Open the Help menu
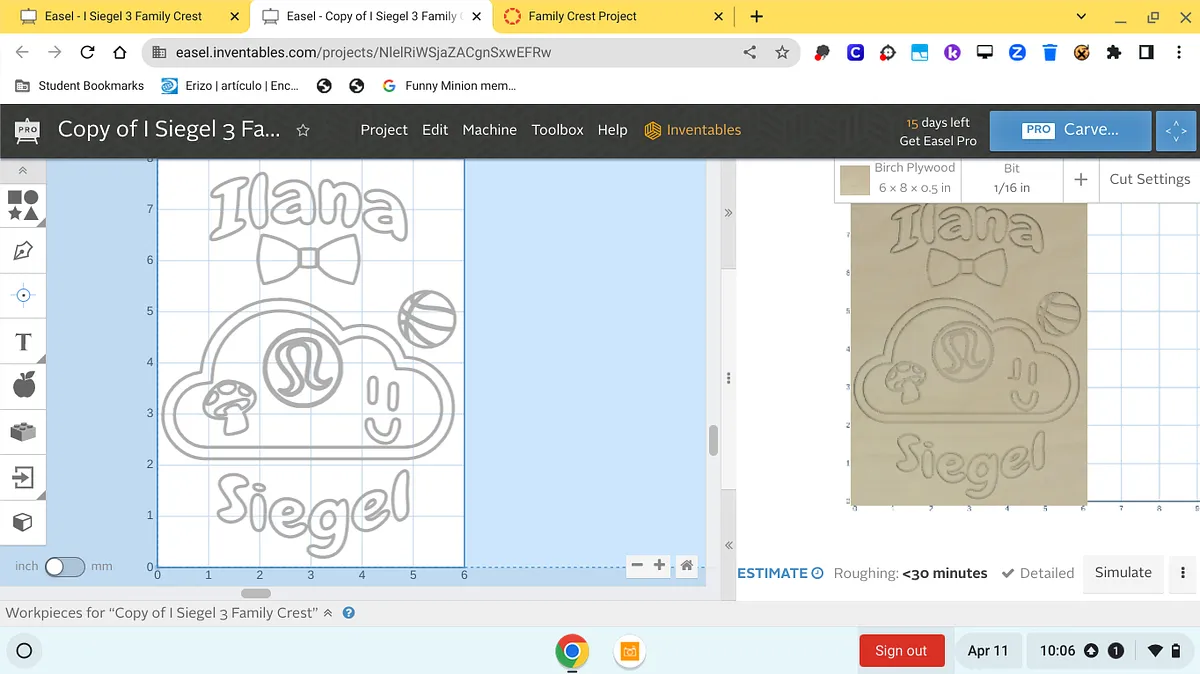This screenshot has width=1200, height=674. point(613,130)
